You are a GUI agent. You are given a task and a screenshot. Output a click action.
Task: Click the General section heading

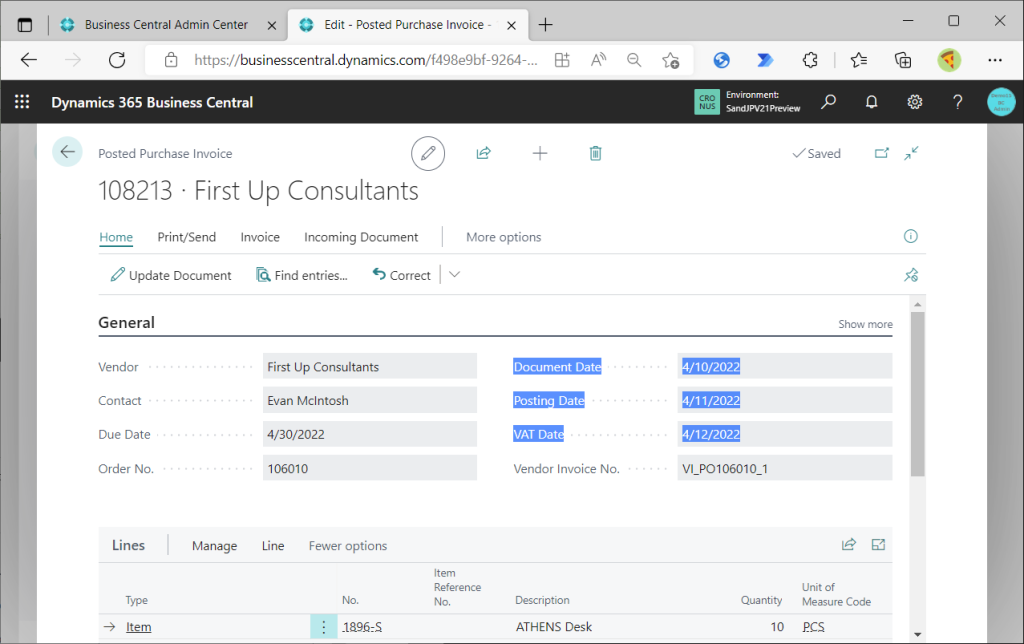[127, 323]
